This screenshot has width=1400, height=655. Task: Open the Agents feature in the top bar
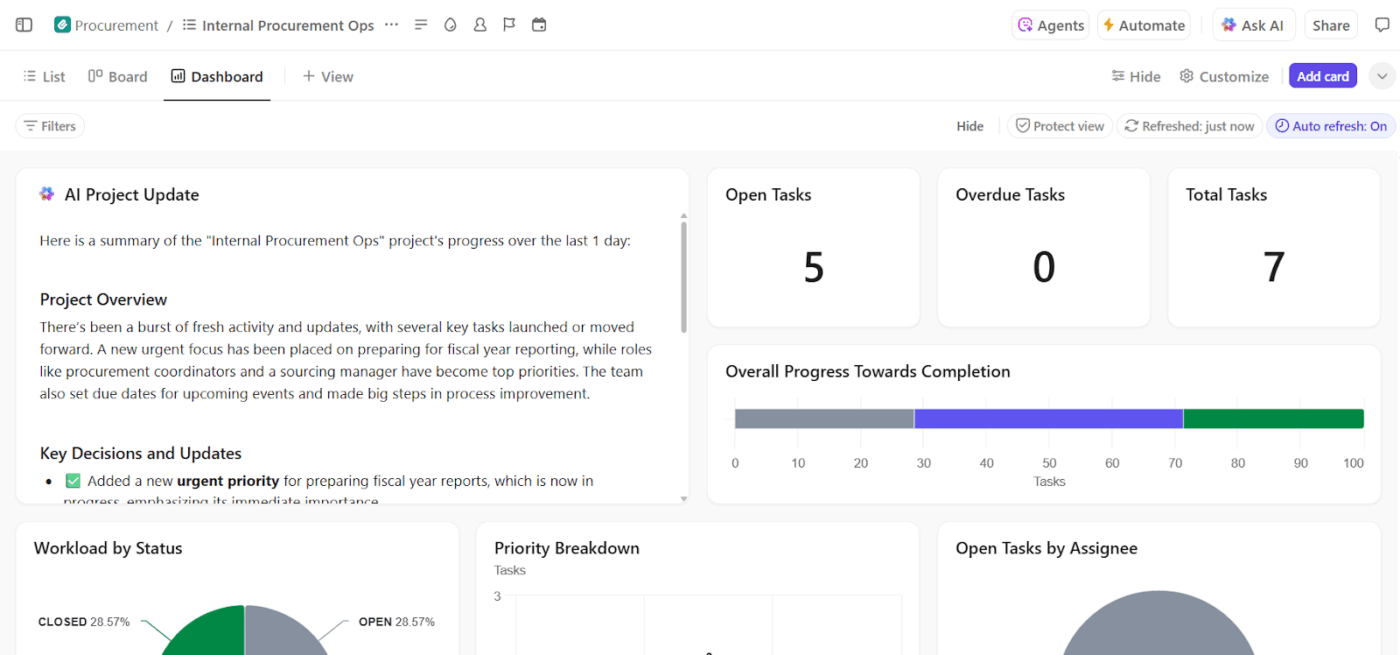click(1050, 24)
